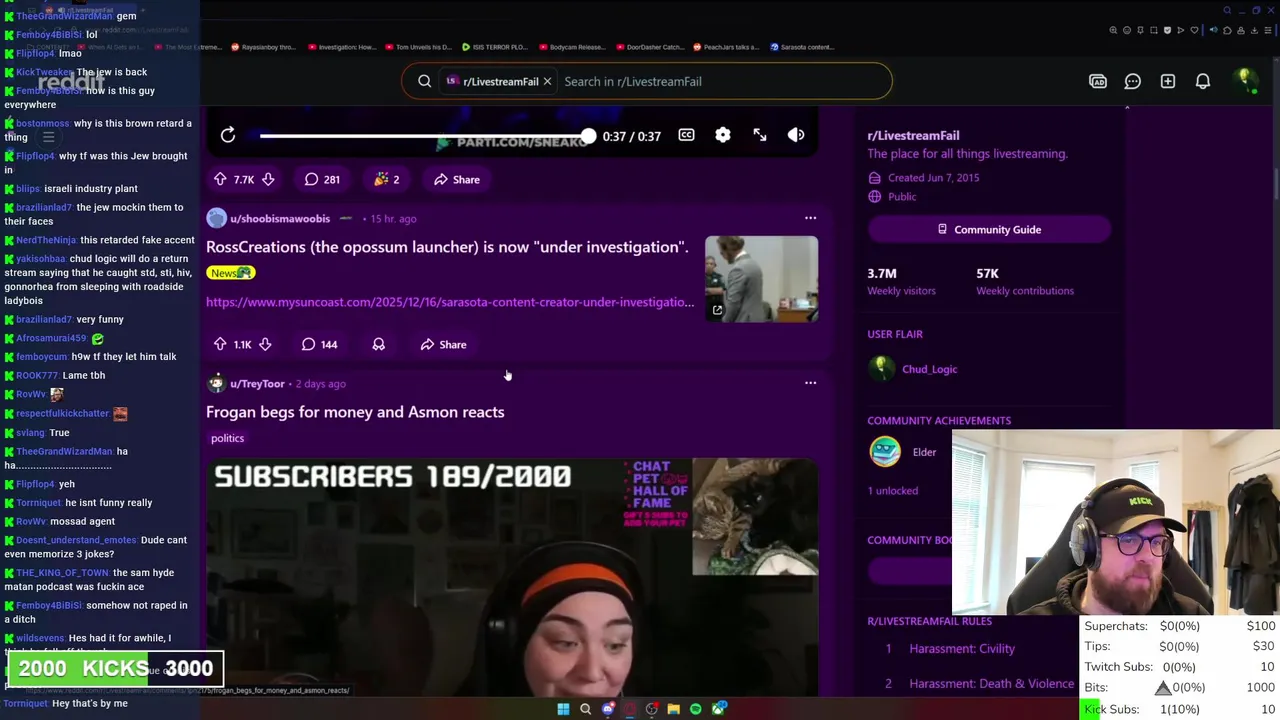The width and height of the screenshot is (1280, 720).
Task: Click the Advertise icon in the Reddit header
Action: tap(1098, 81)
